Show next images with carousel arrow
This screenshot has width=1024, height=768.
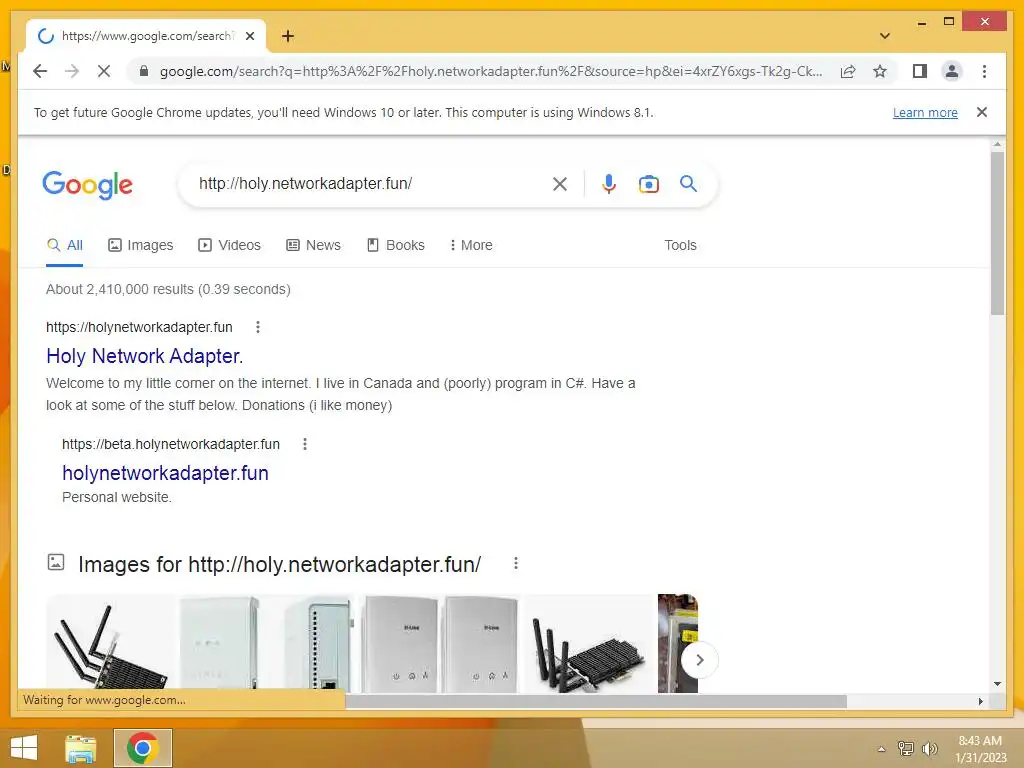click(x=699, y=660)
